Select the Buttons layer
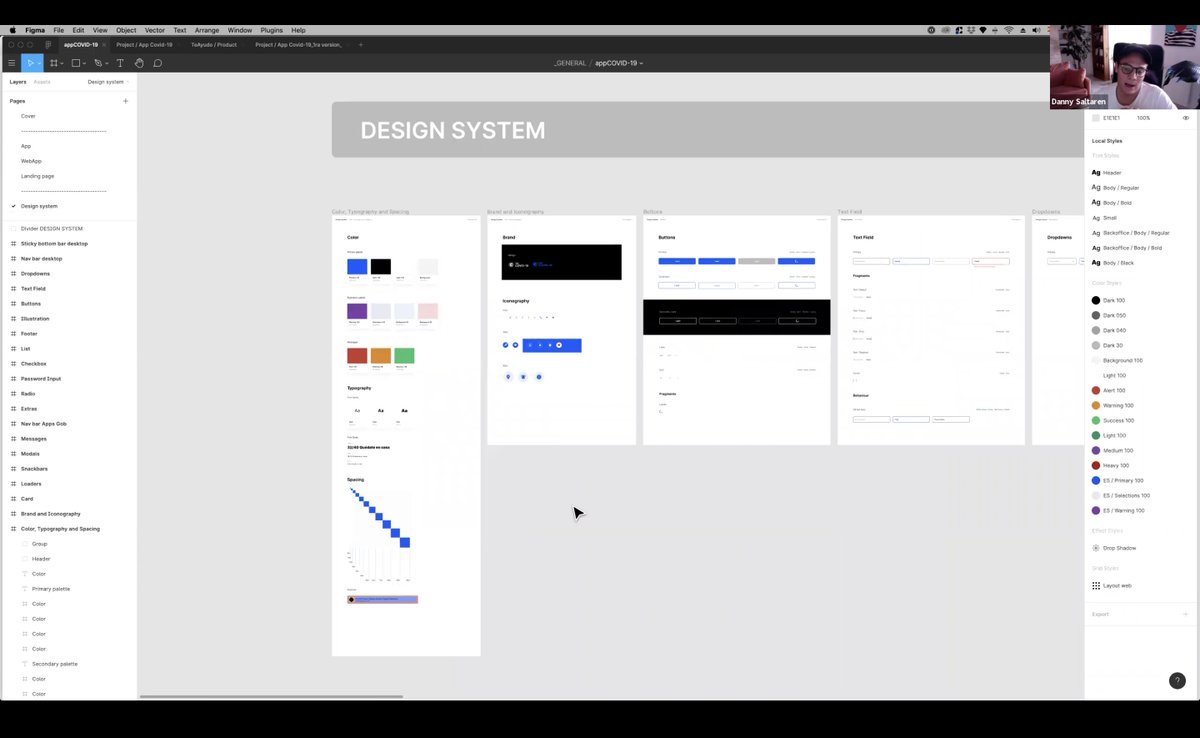This screenshot has width=1200, height=738. click(x=31, y=303)
